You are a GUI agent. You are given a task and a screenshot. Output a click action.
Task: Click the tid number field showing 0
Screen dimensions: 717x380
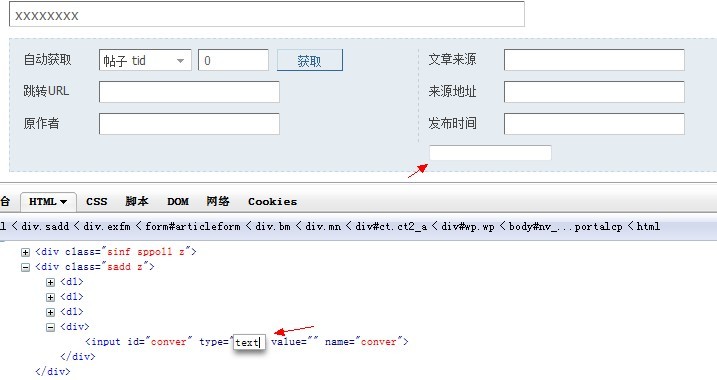[233, 60]
